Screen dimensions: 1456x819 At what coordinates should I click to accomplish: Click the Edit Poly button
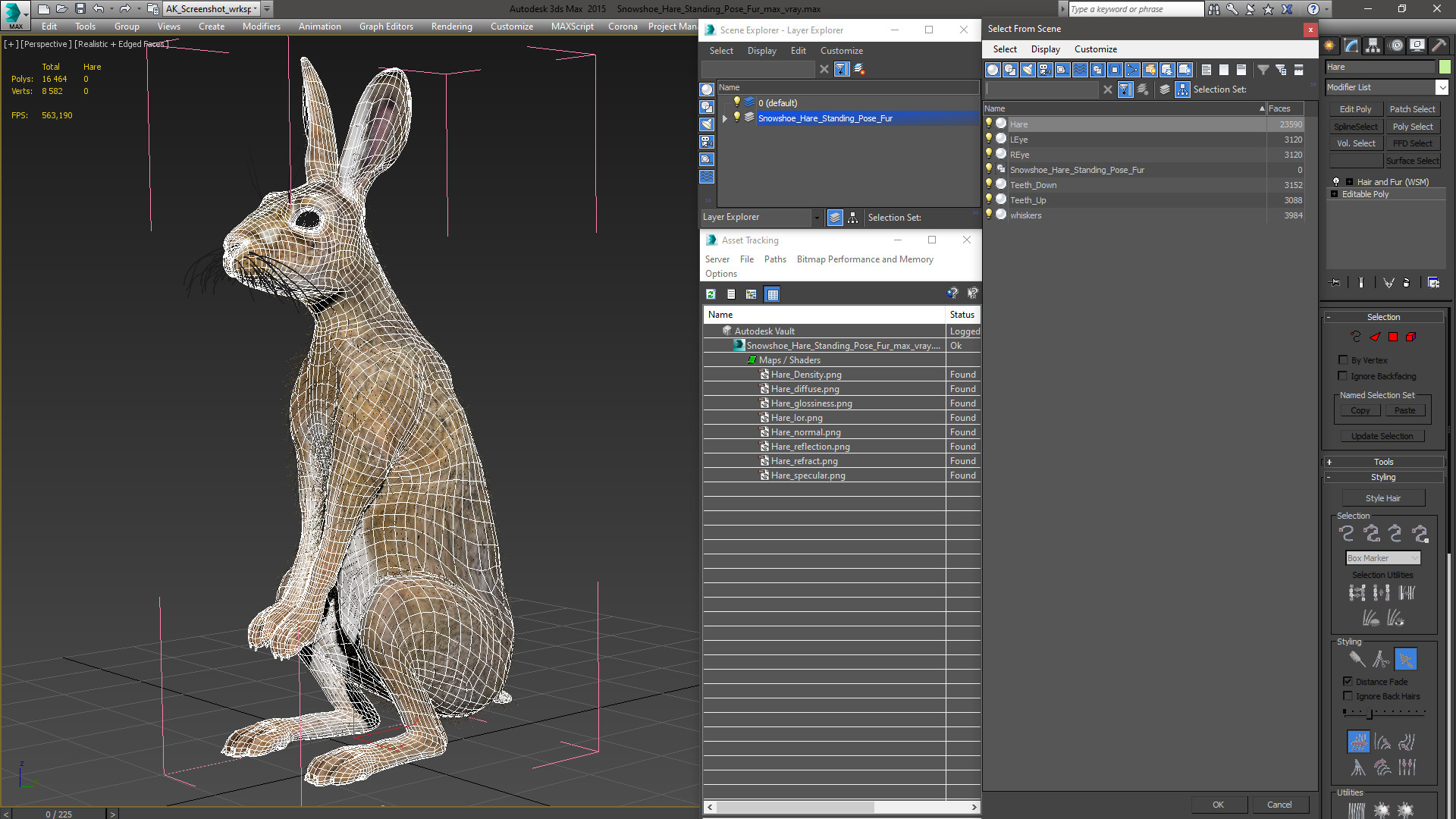pos(1354,109)
